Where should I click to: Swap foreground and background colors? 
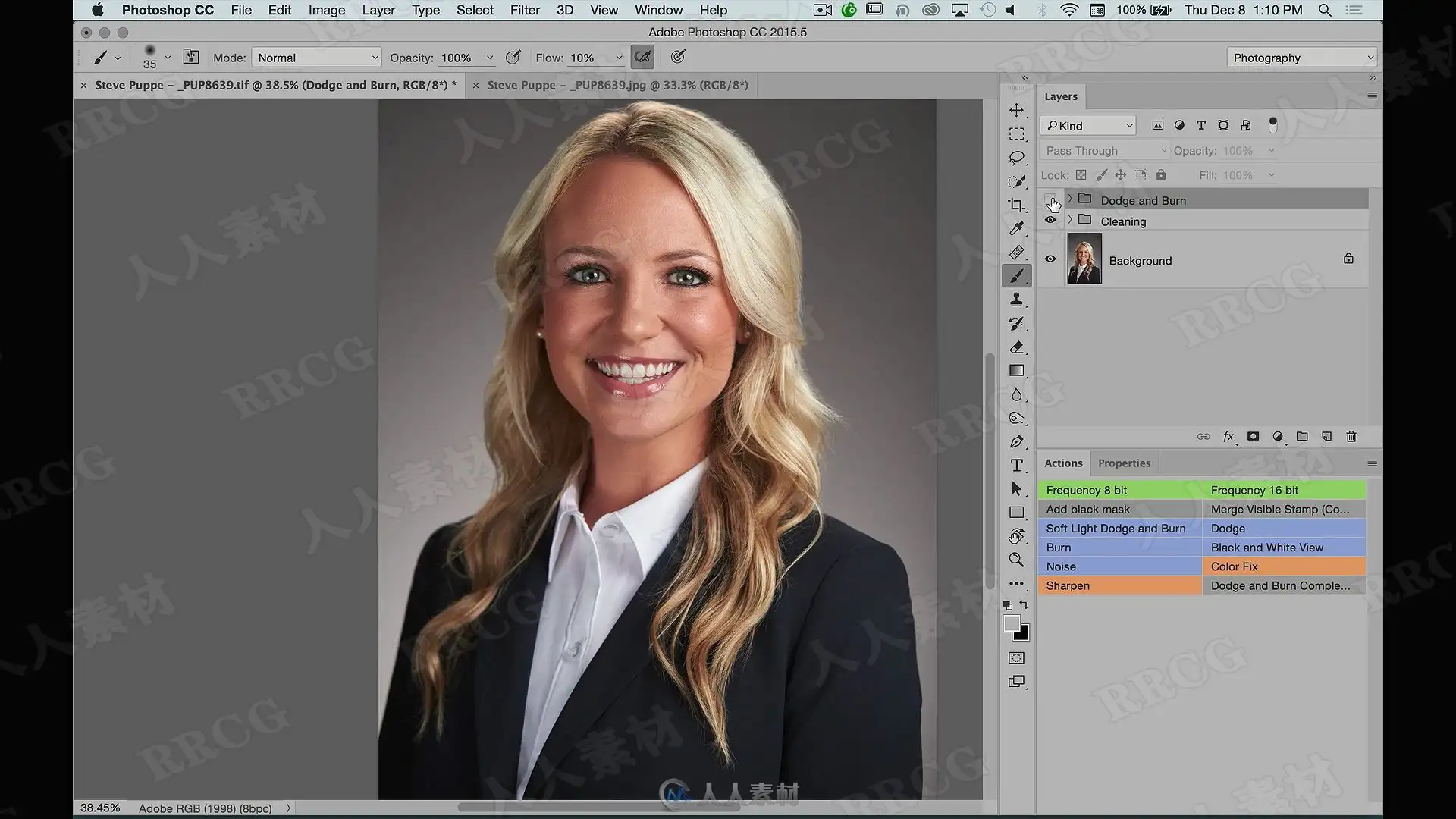pyautogui.click(x=1025, y=605)
